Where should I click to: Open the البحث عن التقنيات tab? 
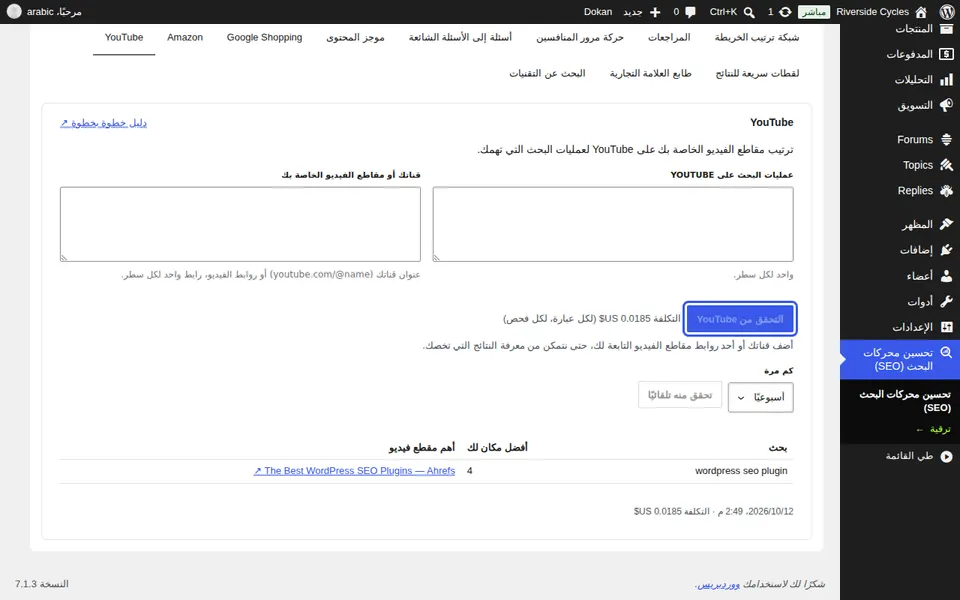(x=547, y=73)
